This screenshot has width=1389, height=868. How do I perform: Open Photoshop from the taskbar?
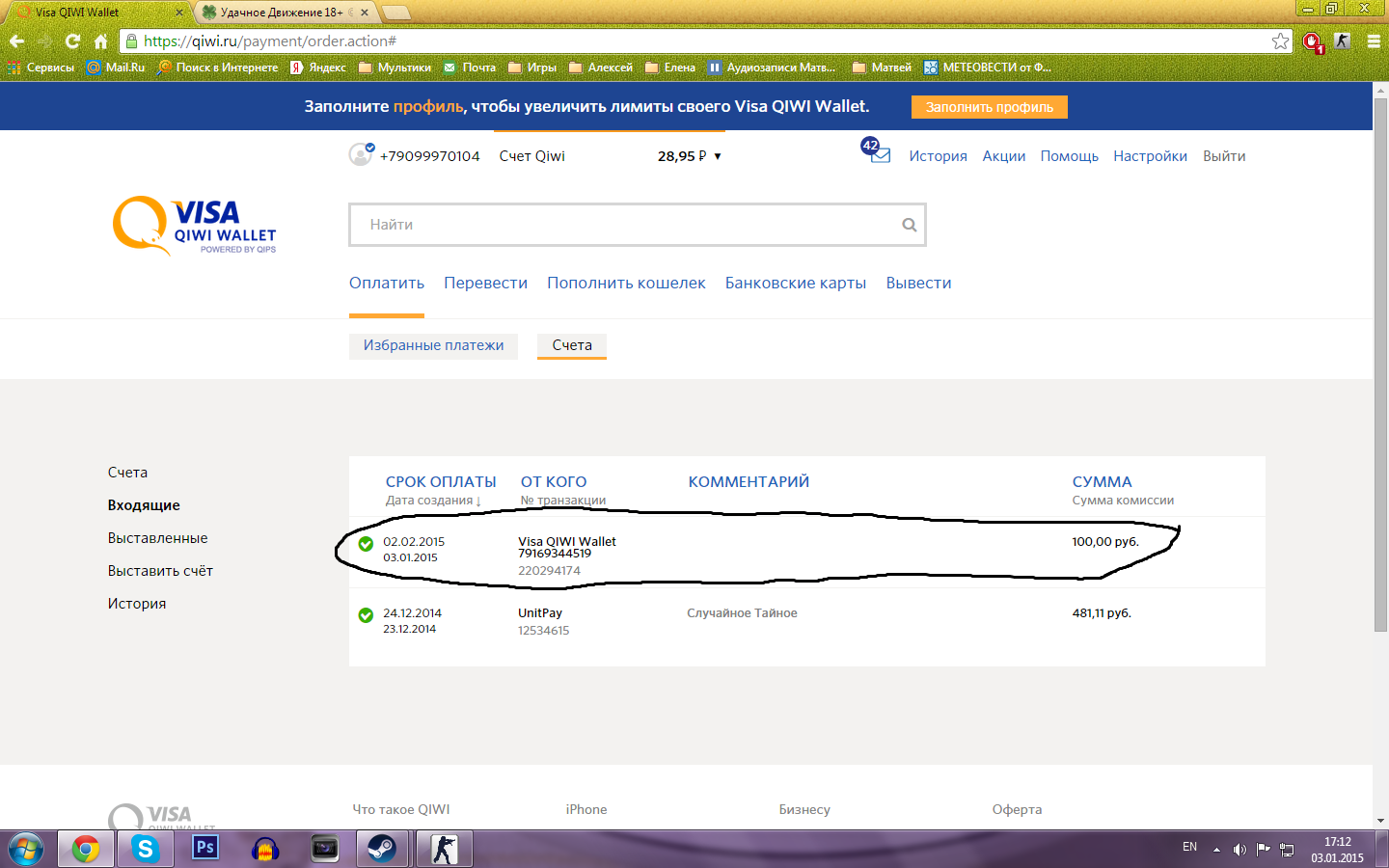[x=205, y=849]
